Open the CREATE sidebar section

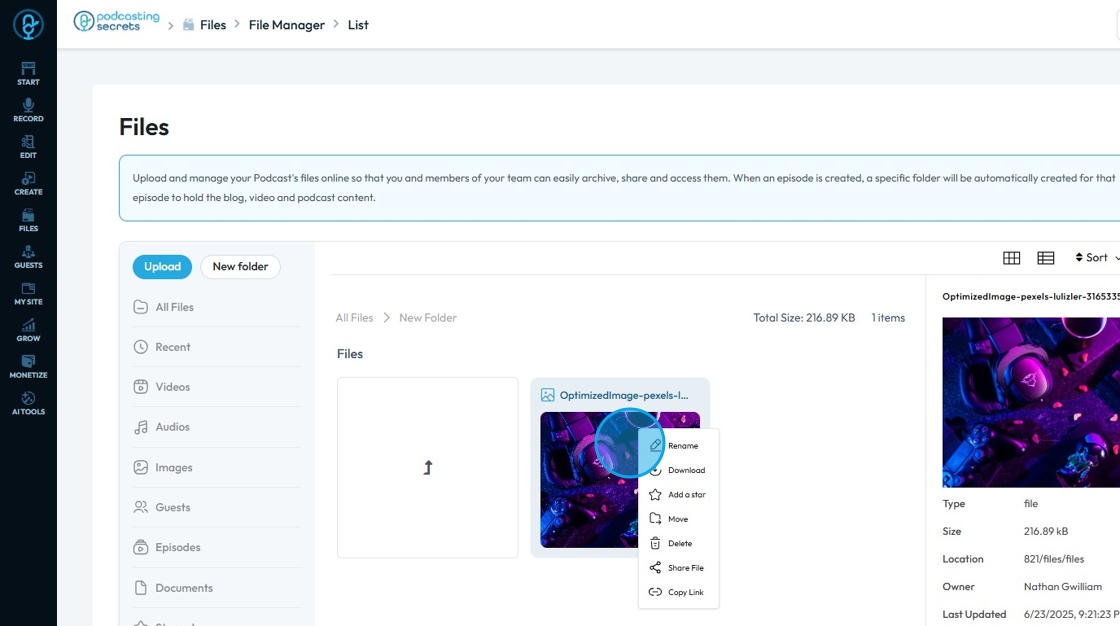coord(28,183)
